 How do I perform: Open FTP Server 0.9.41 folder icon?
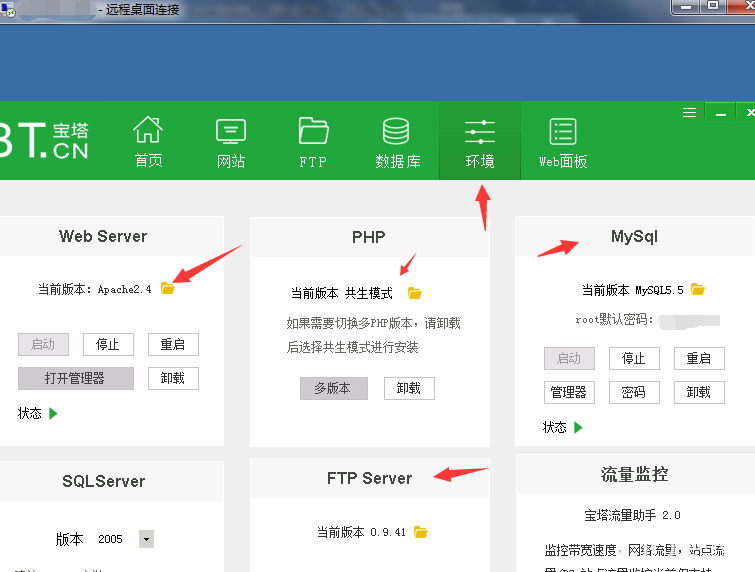421,532
